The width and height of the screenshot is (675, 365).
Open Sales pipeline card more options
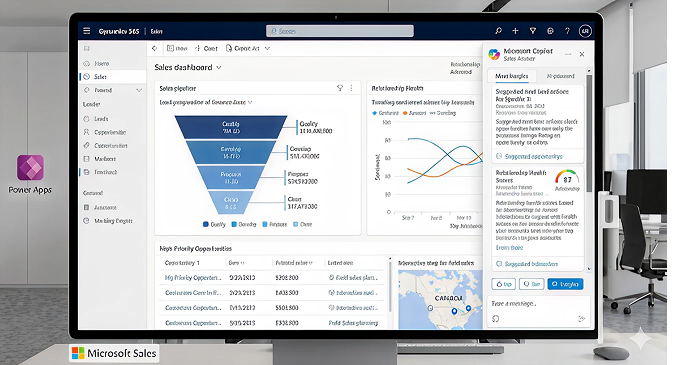click(351, 88)
